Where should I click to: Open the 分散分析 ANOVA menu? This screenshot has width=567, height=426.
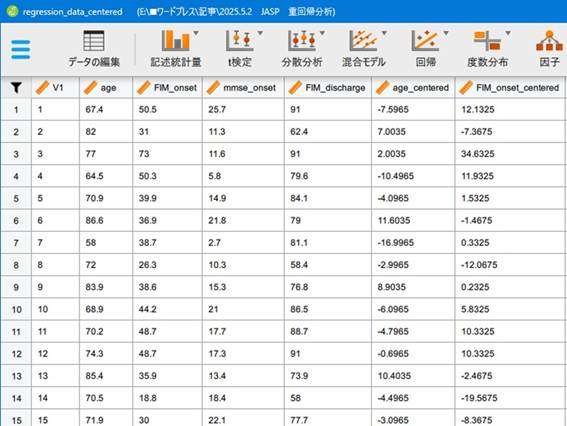pos(302,49)
